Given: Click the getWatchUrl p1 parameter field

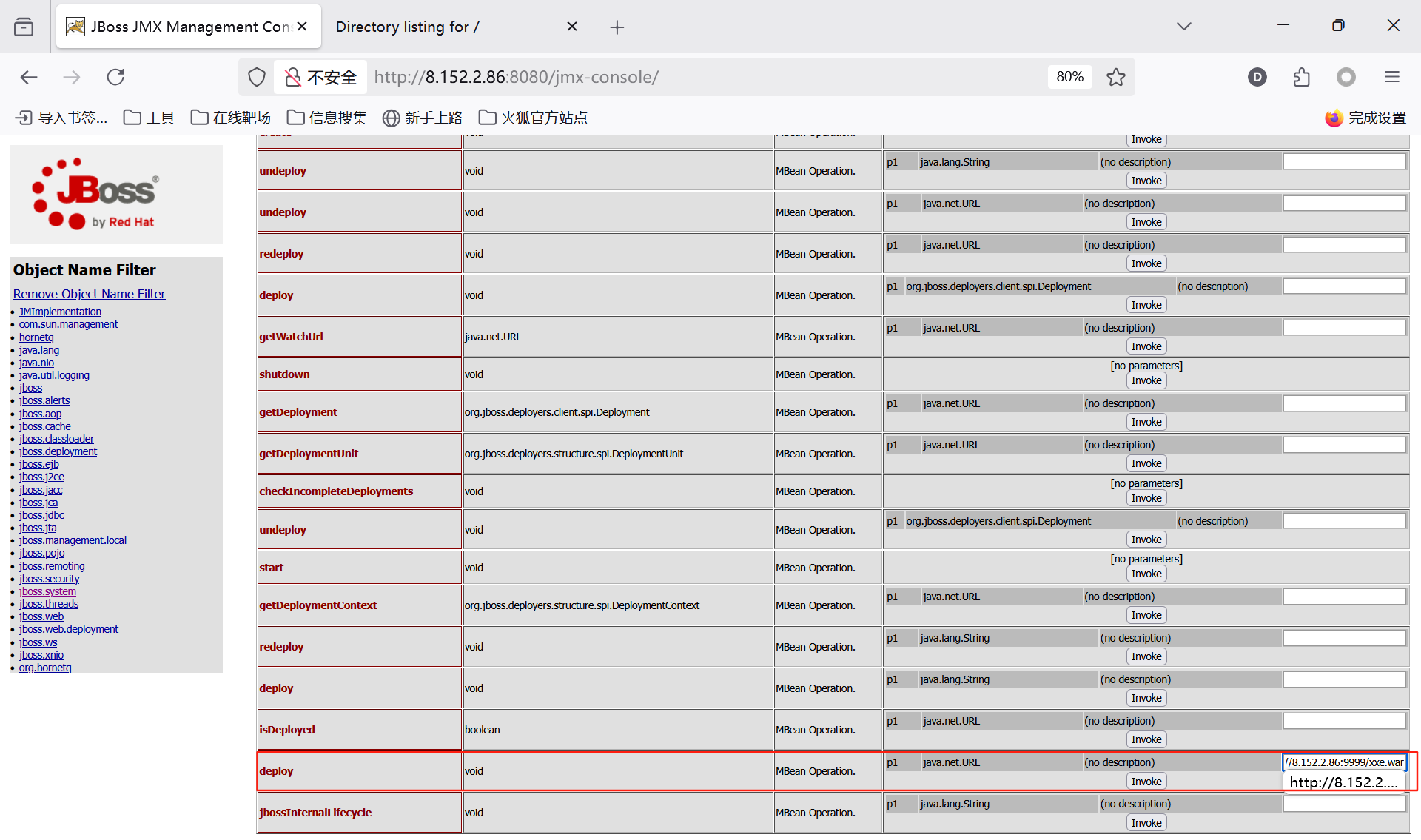Looking at the screenshot, I should pyautogui.click(x=1345, y=328).
